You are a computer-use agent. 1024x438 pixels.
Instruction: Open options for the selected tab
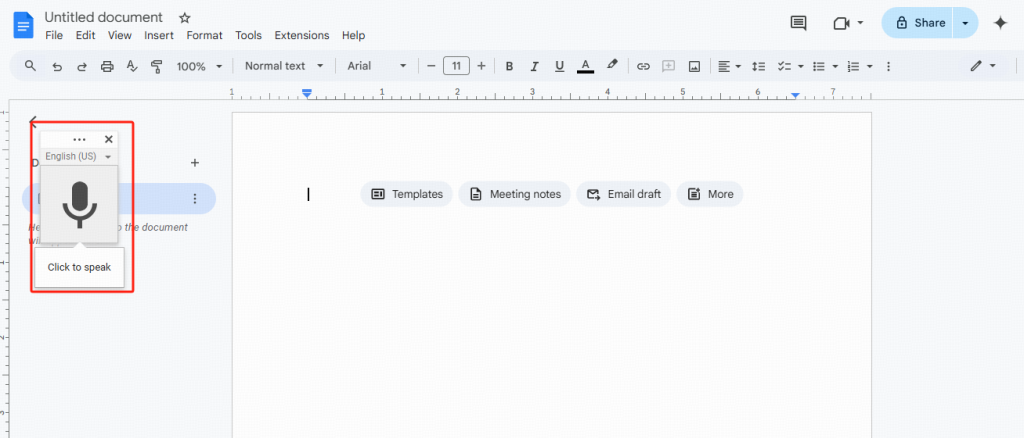pos(194,198)
